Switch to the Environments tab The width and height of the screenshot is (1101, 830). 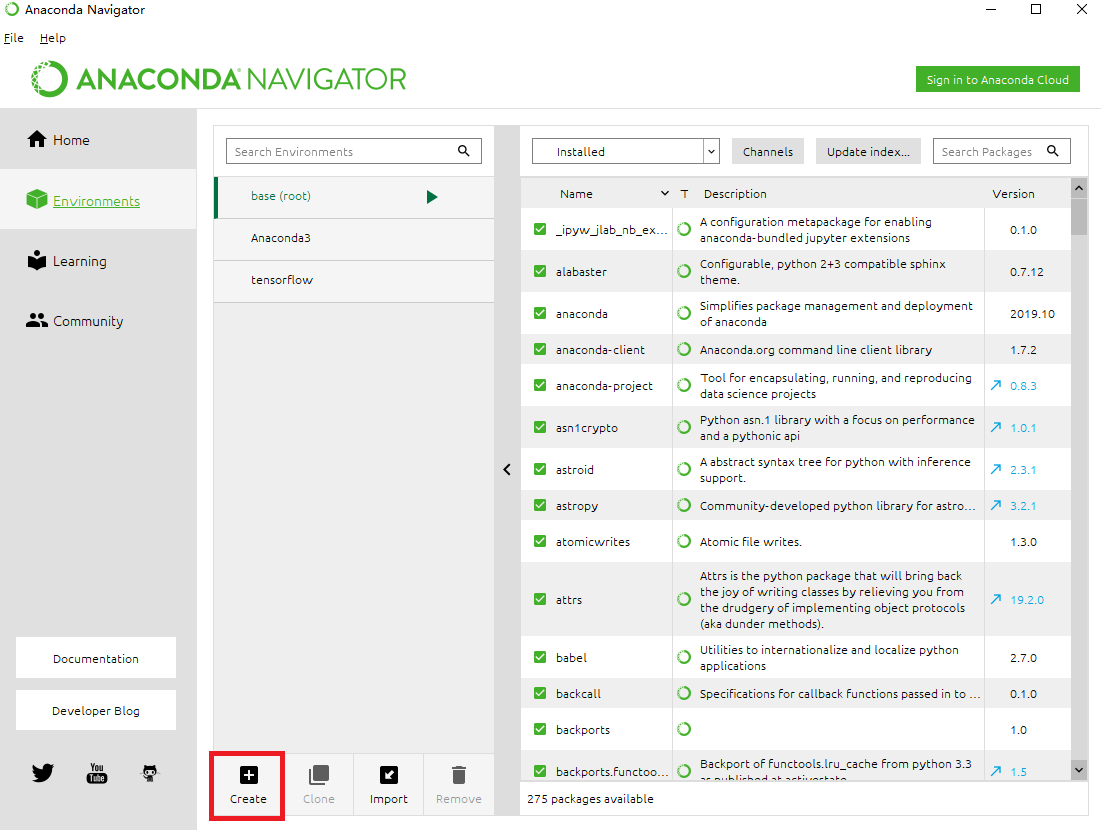pos(98,199)
